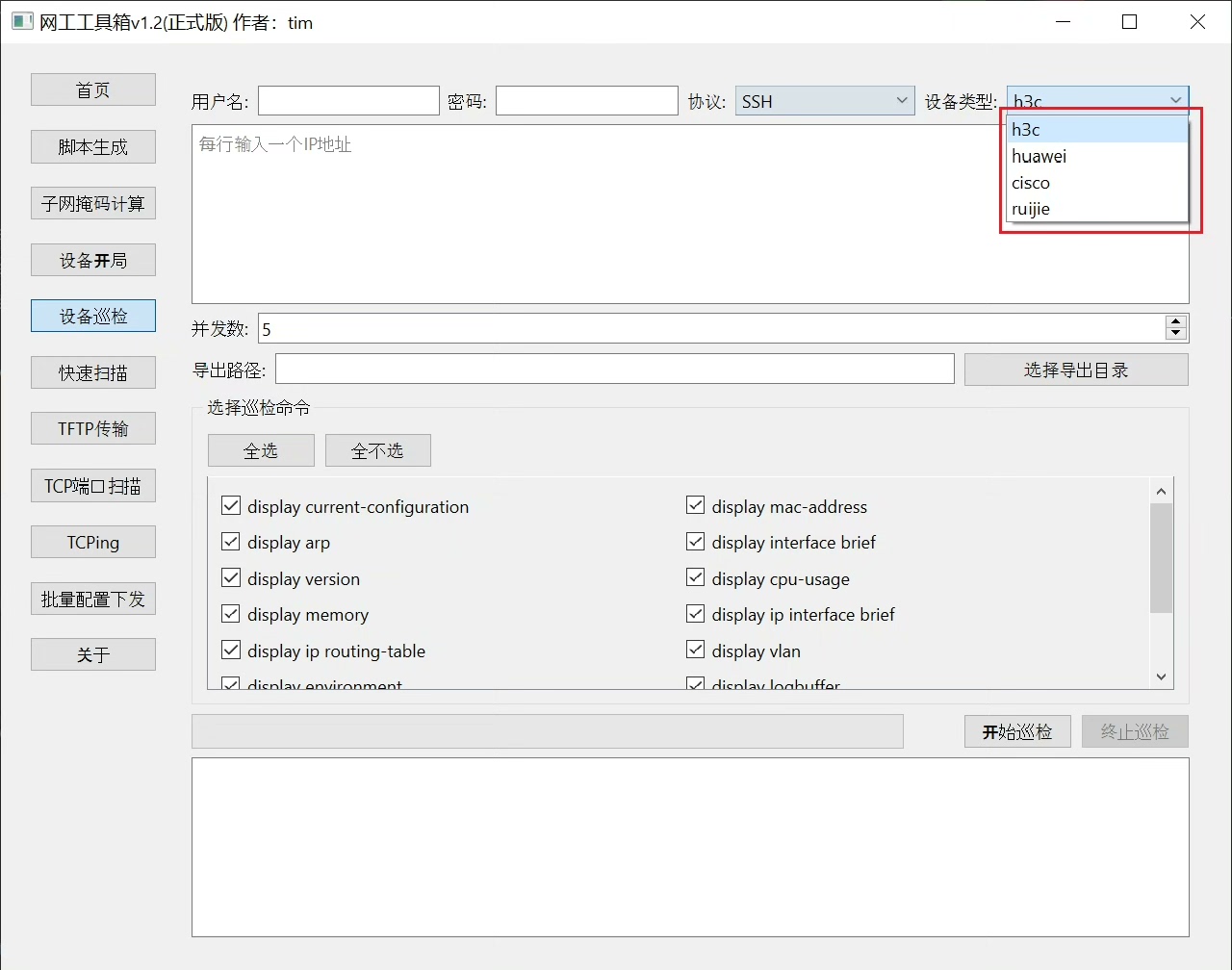
Task: Go to 设备开局 section
Action: [93, 260]
